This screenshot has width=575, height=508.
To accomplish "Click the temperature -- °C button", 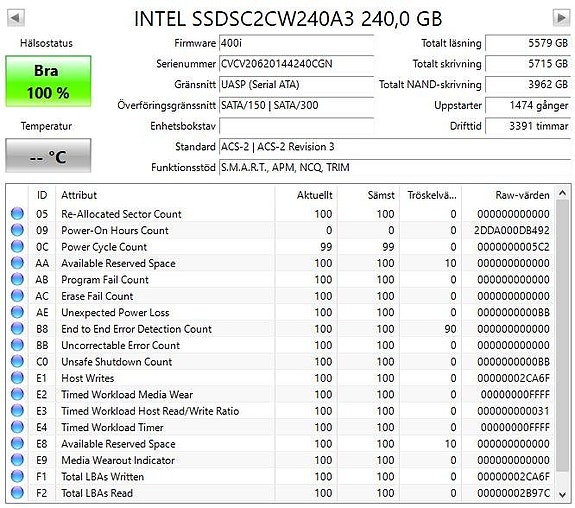I will [48, 156].
